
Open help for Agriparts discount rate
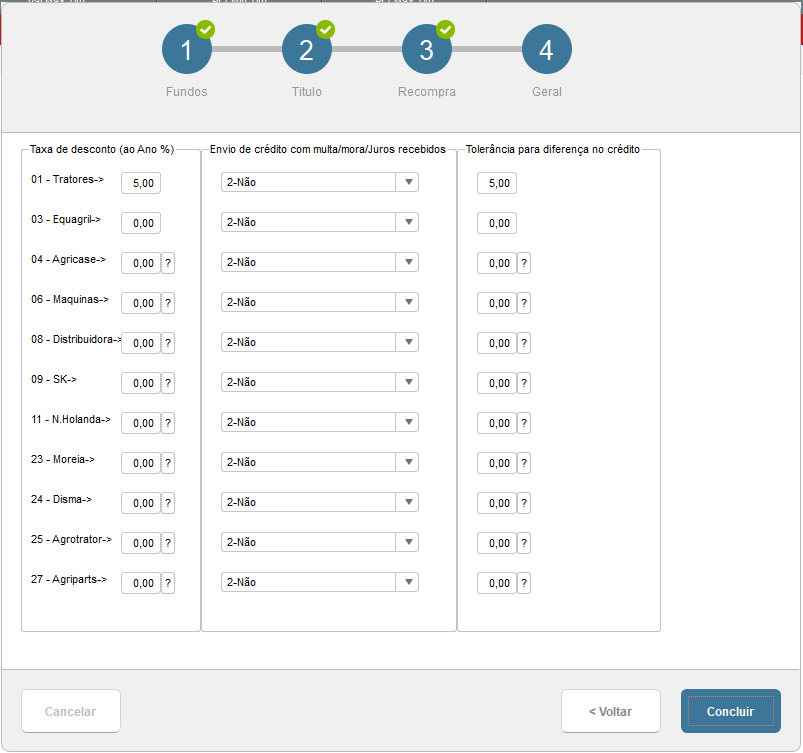(168, 583)
